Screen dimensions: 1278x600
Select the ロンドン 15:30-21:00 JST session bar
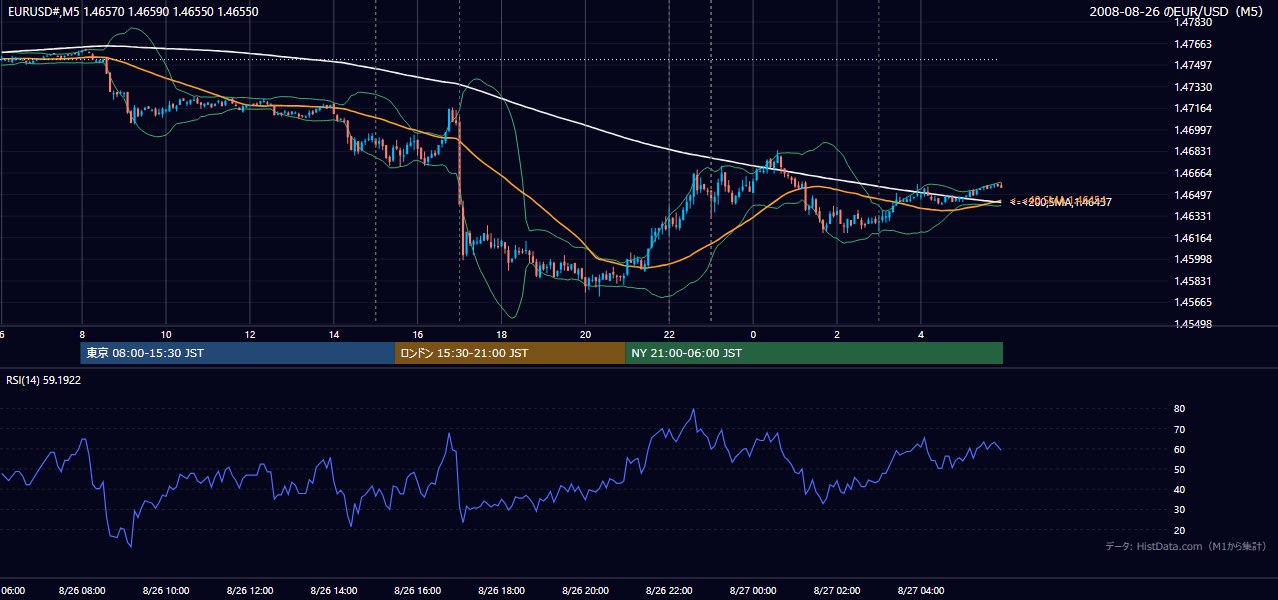pos(510,353)
